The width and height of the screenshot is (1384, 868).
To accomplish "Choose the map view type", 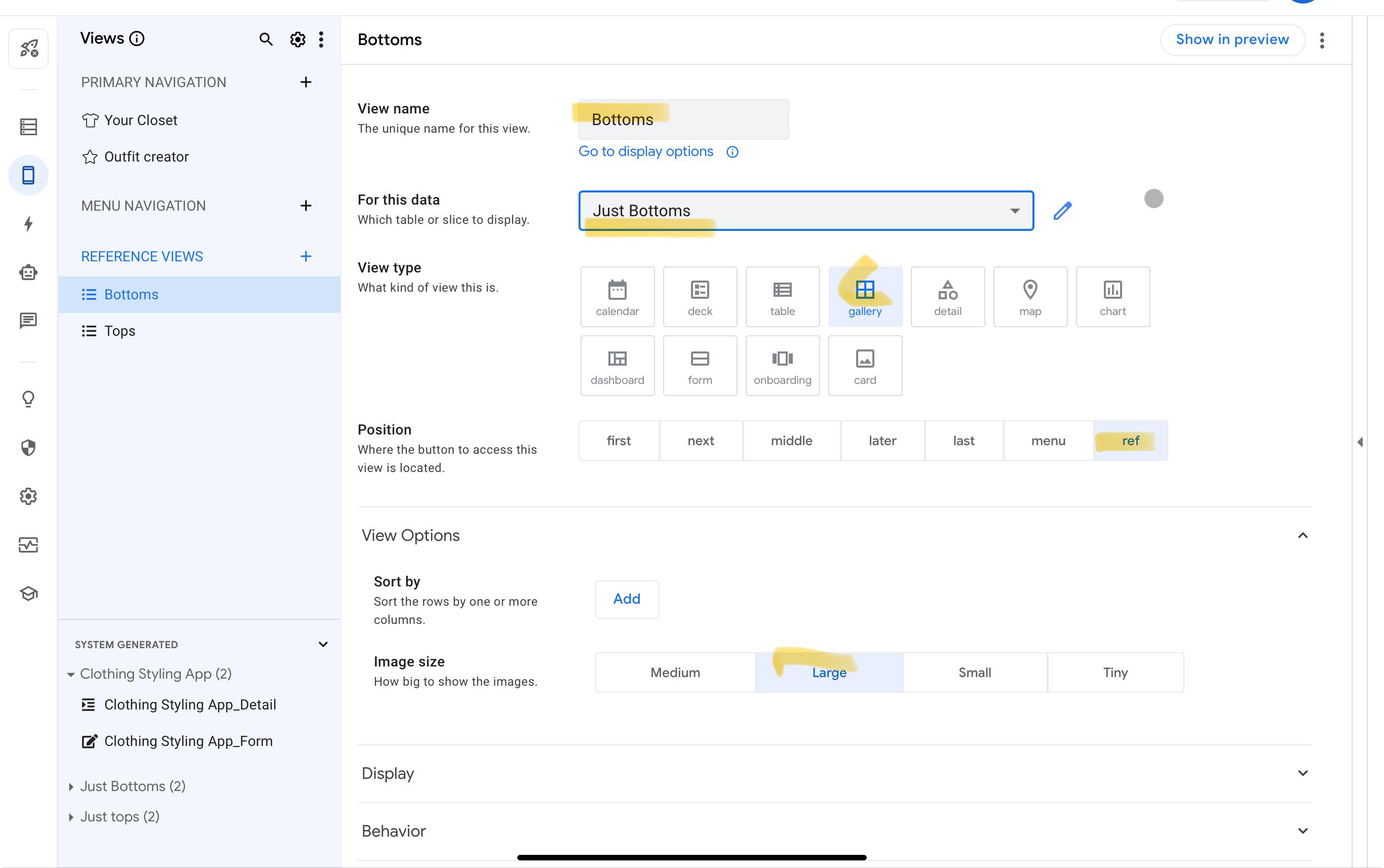I will [x=1030, y=297].
